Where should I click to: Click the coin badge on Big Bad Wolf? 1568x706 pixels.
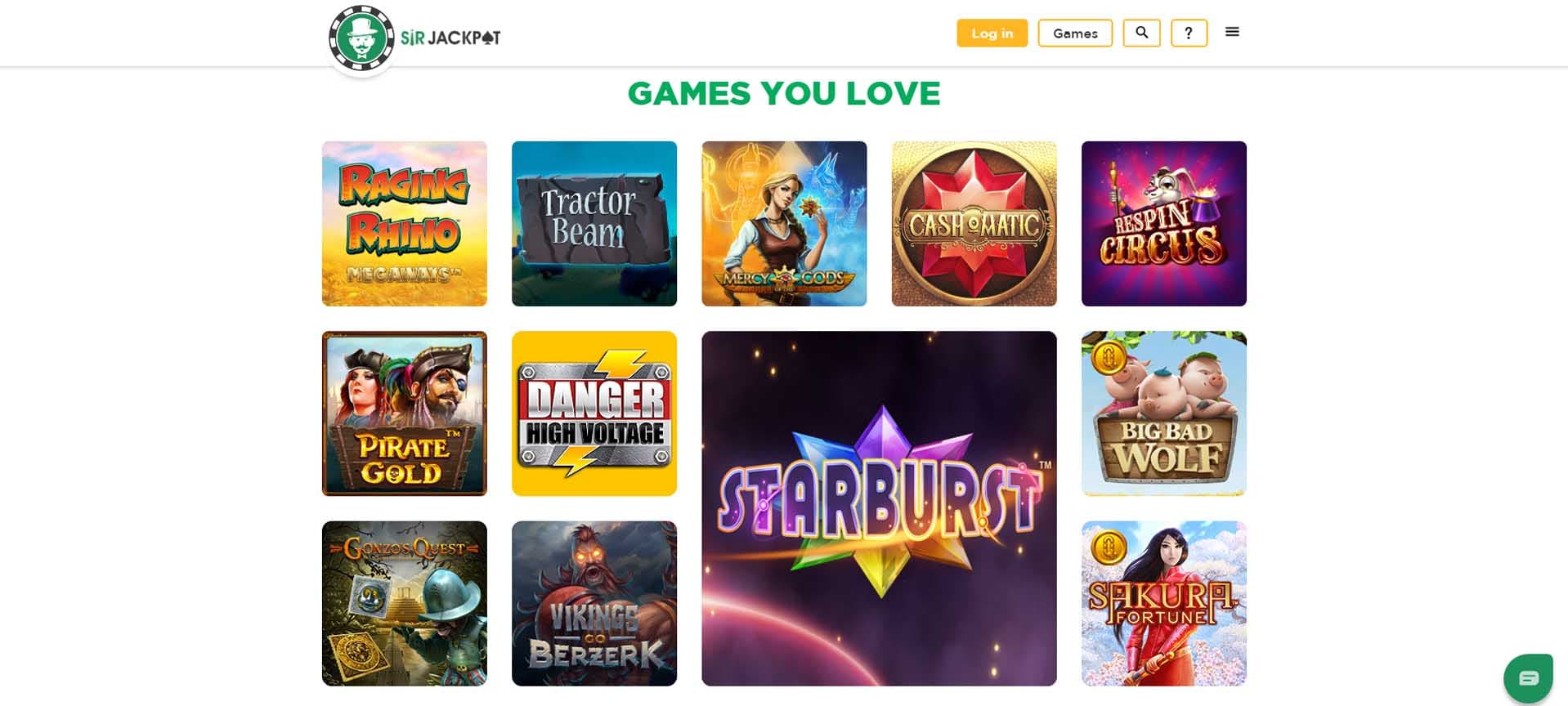(x=1109, y=357)
